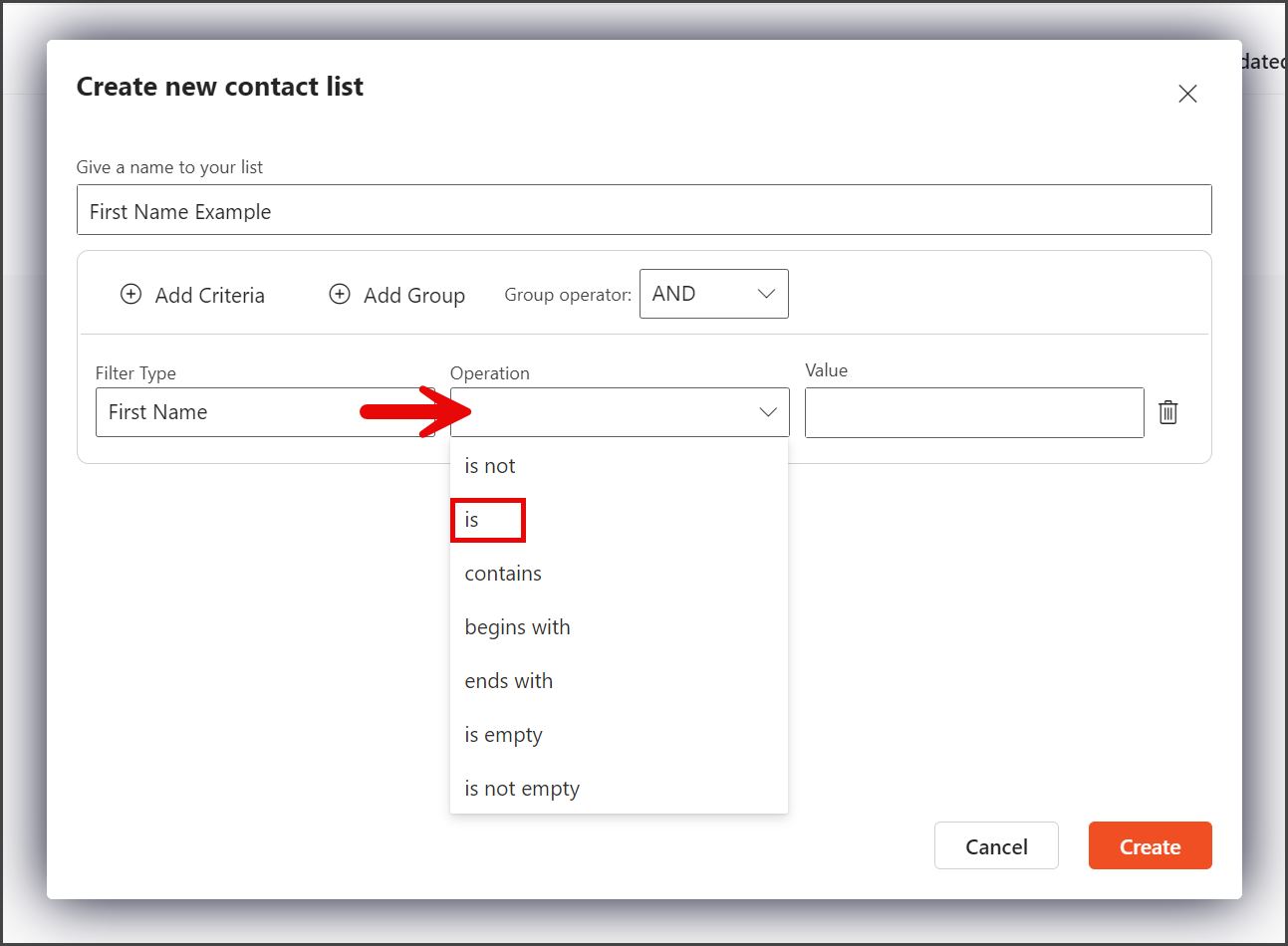Image resolution: width=1288 pixels, height=946 pixels.
Task: Delete the criteria row with trash icon
Action: point(1168,412)
